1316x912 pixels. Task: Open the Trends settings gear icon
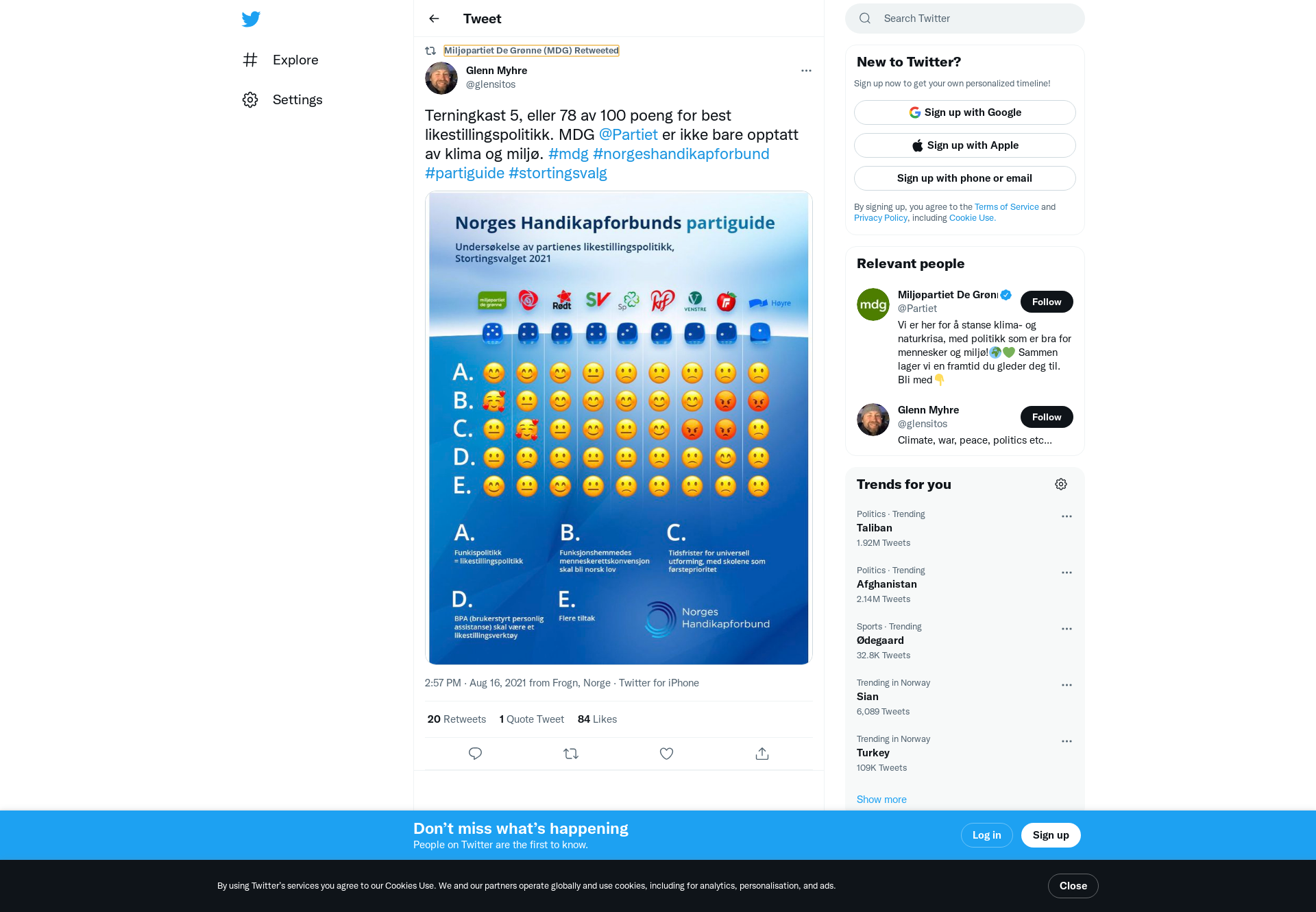tap(1061, 484)
